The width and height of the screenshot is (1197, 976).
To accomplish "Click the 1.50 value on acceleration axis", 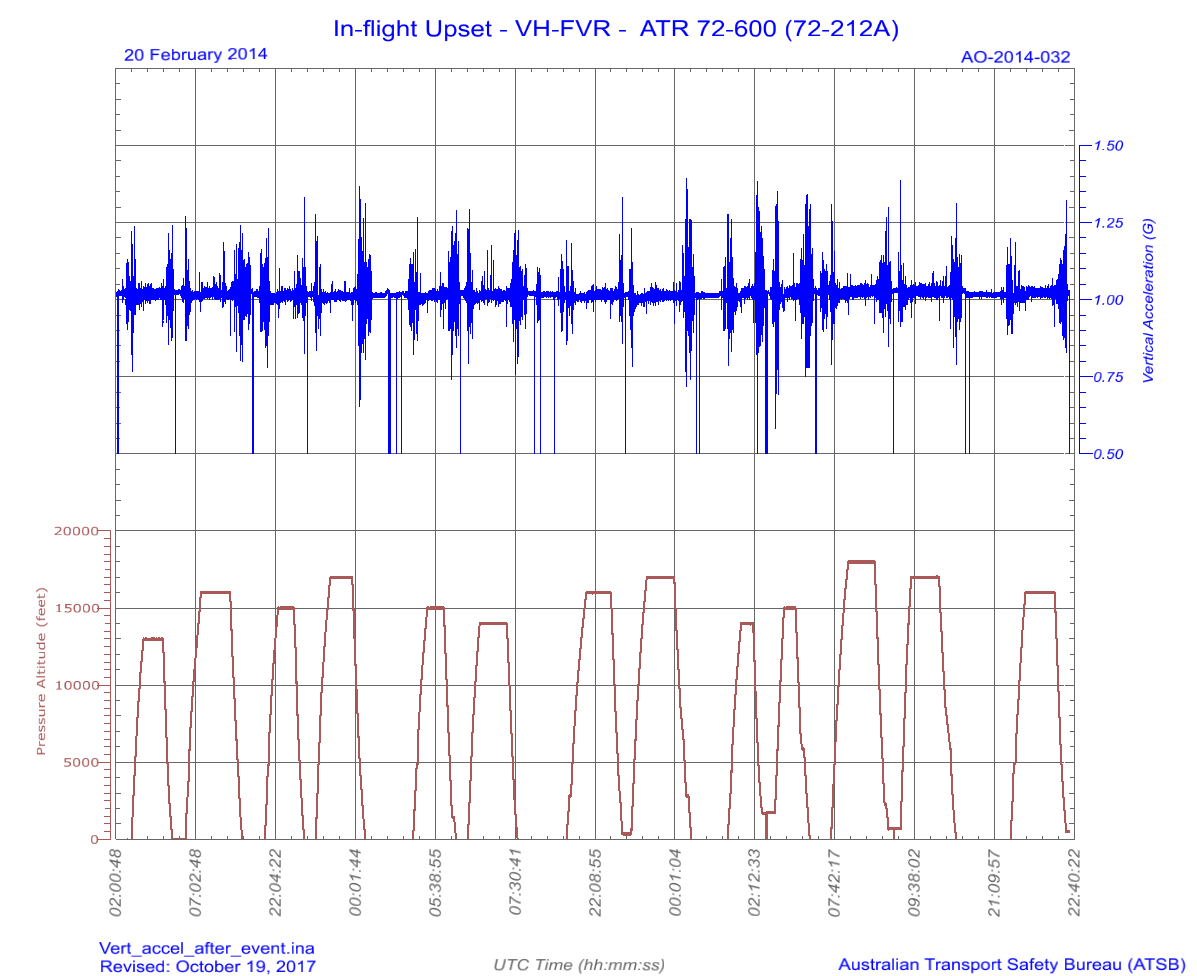I will click(x=1108, y=146).
